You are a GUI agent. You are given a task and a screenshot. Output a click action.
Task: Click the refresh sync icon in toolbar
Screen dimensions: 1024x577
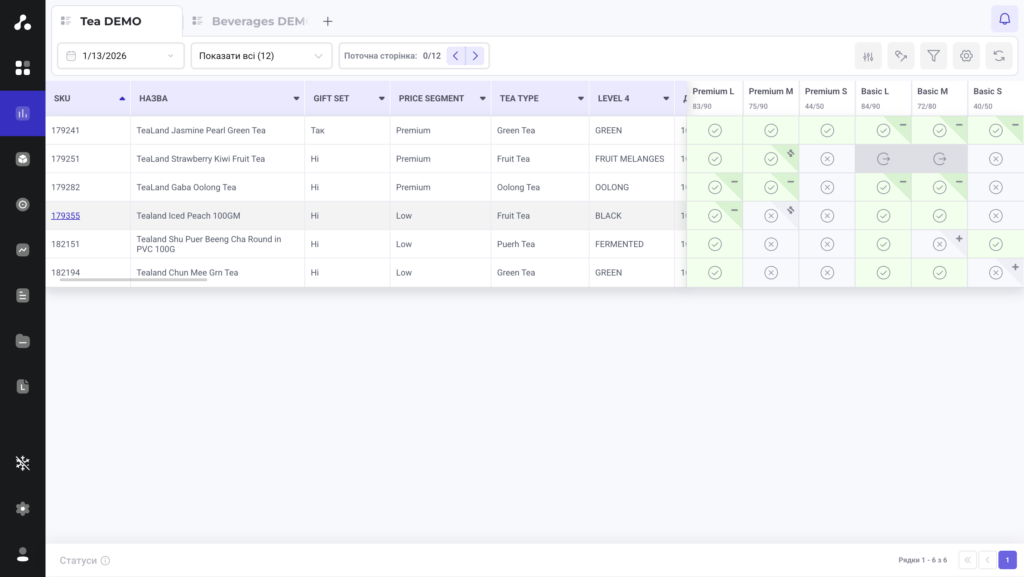(999, 56)
